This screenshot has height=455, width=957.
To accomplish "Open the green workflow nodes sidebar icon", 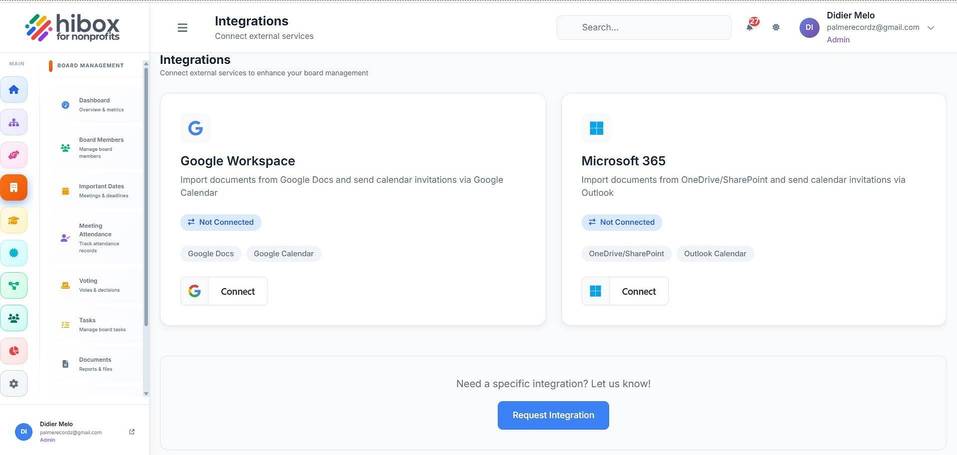I will coord(13,285).
